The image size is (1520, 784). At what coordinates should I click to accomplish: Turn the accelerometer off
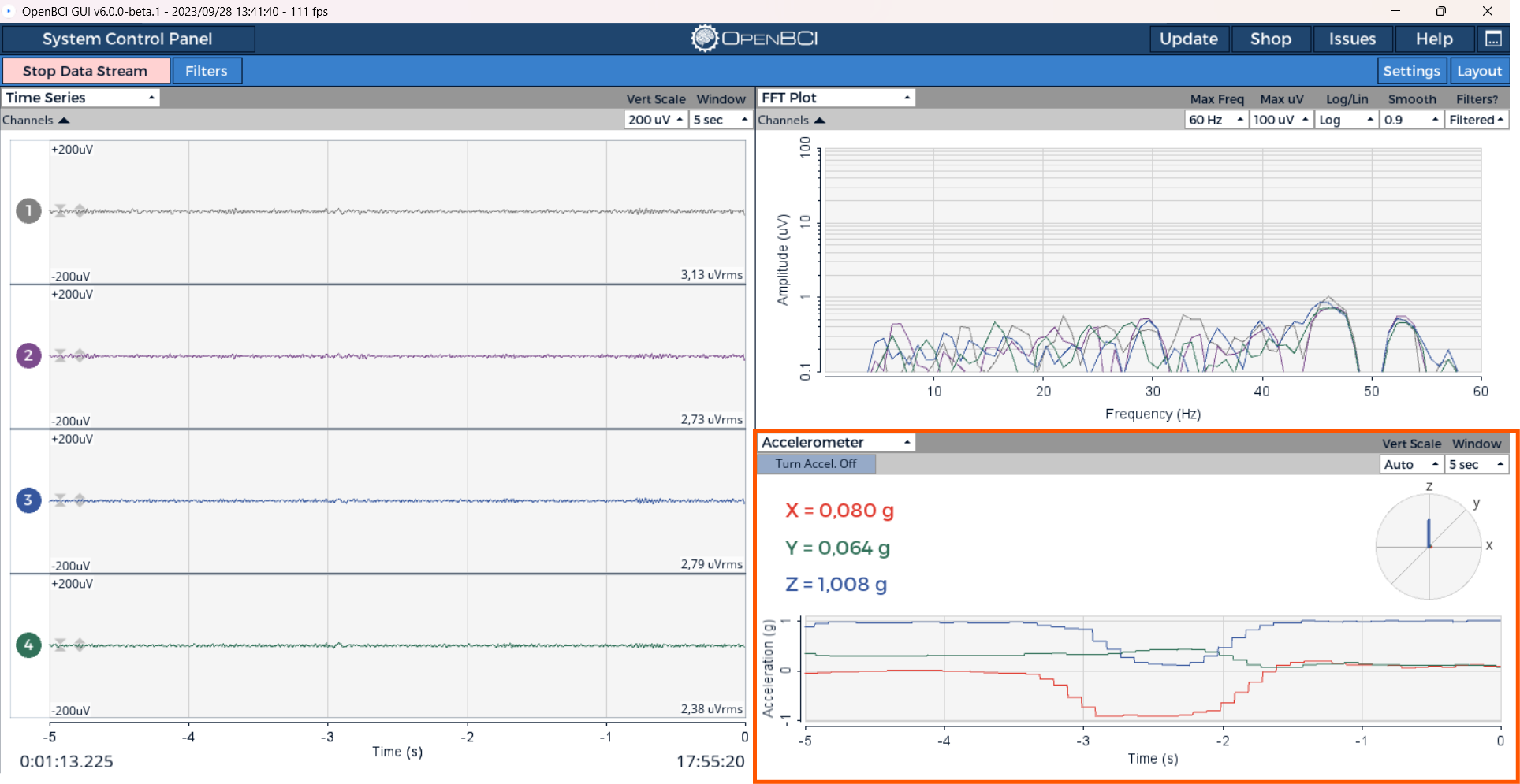[x=816, y=464]
